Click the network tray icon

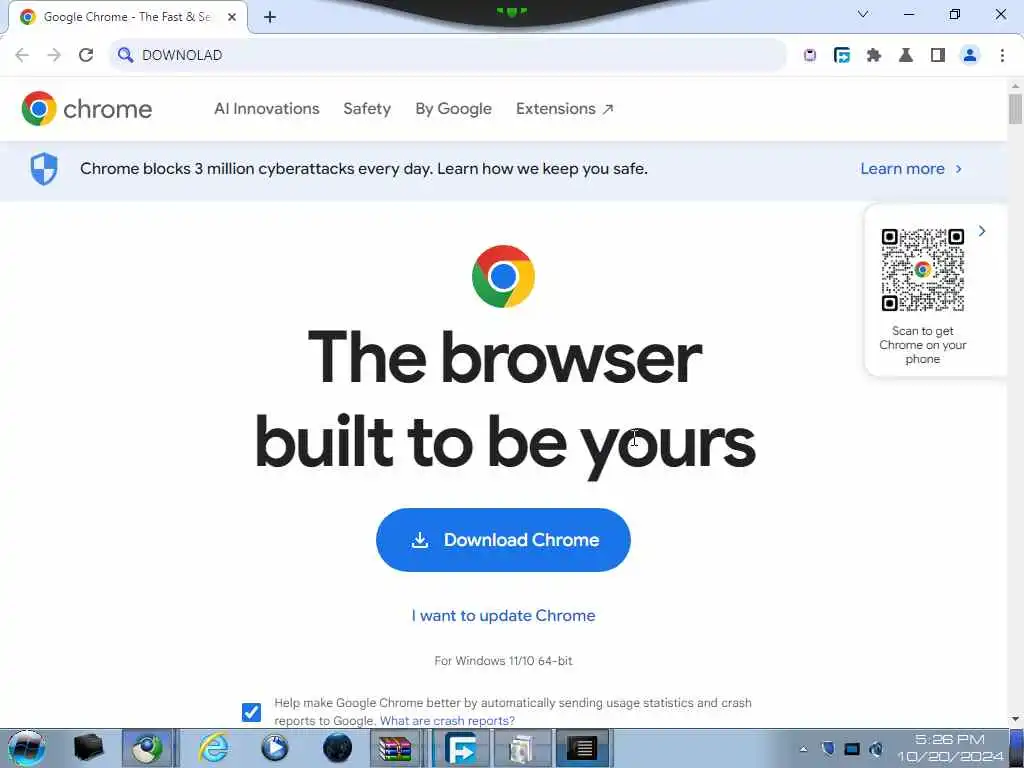pyautogui.click(x=852, y=749)
